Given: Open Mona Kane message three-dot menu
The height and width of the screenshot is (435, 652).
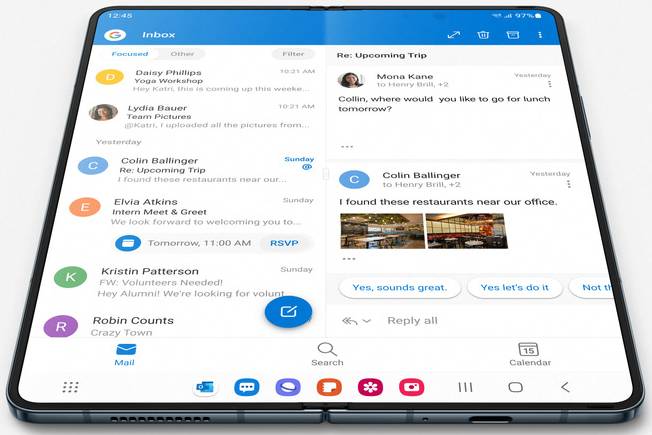Looking at the screenshot, I should pyautogui.click(x=549, y=84).
